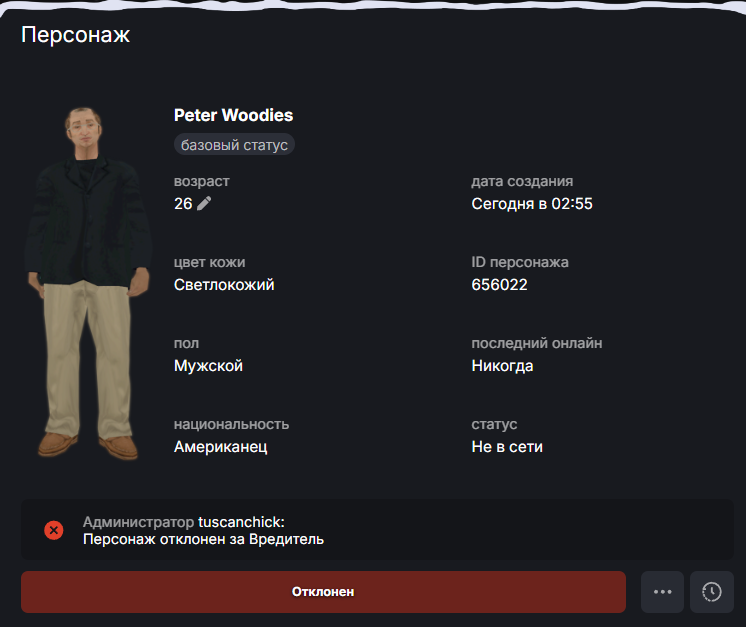Click the status value Не в сети

(507, 447)
